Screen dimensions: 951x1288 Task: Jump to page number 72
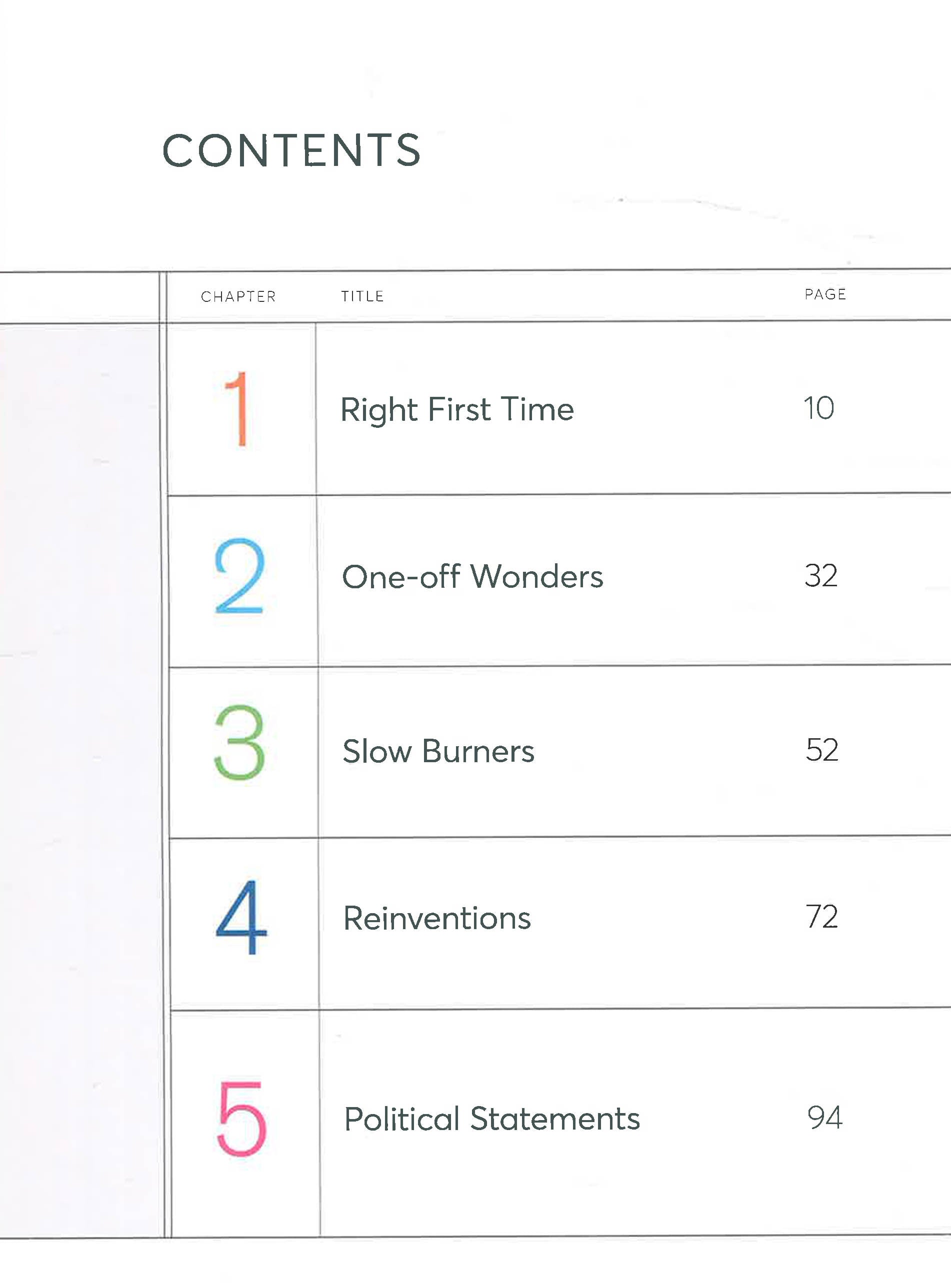pyautogui.click(x=821, y=916)
